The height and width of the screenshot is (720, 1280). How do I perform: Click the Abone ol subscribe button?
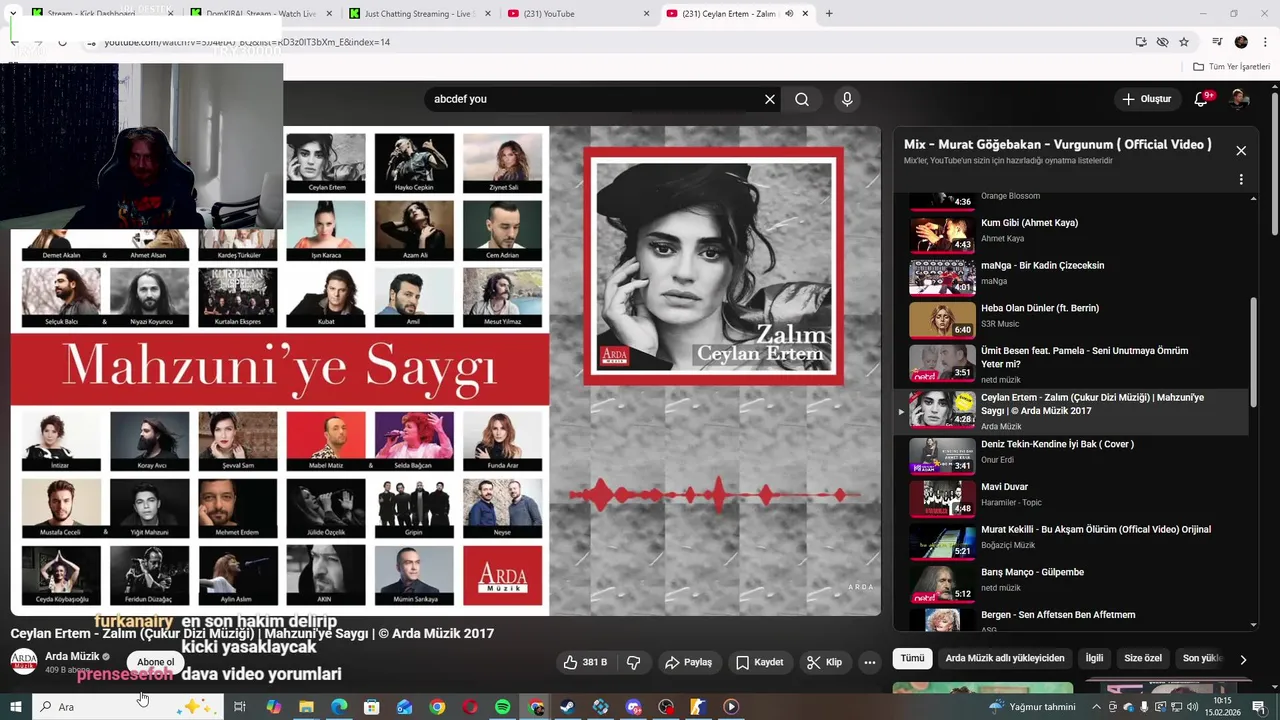tap(156, 662)
